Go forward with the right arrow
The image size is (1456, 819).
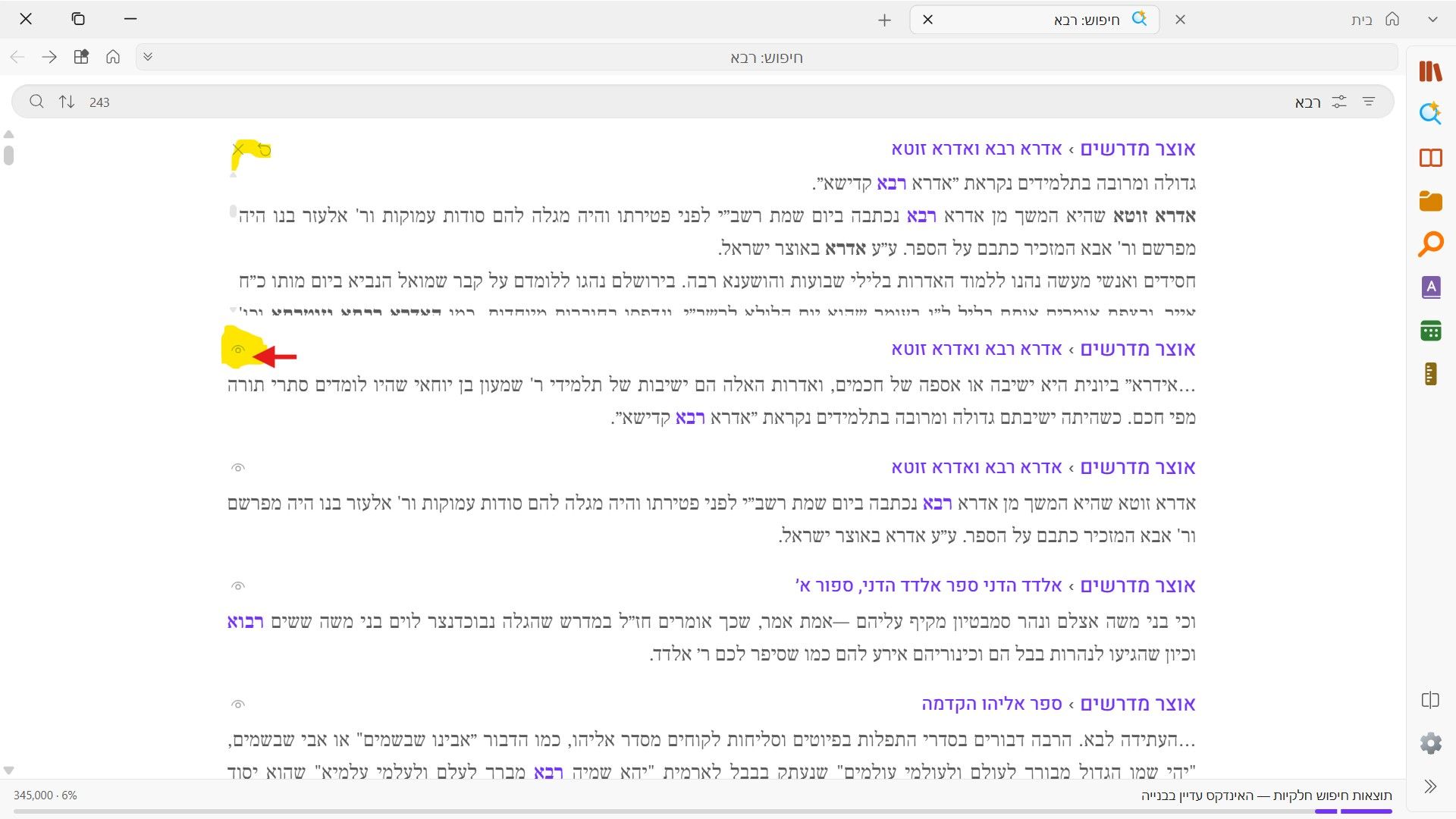pyautogui.click(x=49, y=57)
